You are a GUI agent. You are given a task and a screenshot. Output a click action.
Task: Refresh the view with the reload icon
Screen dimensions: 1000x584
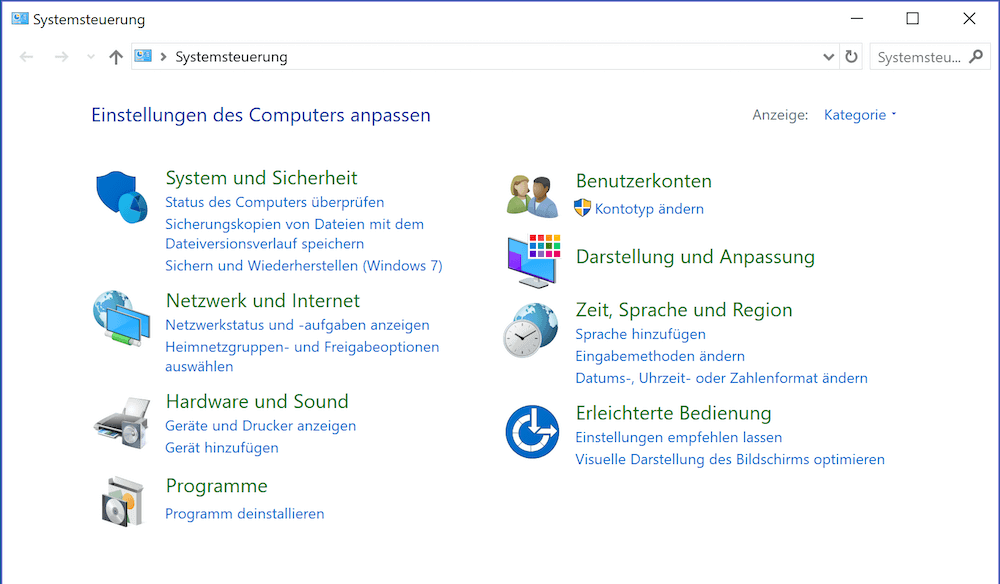point(851,57)
